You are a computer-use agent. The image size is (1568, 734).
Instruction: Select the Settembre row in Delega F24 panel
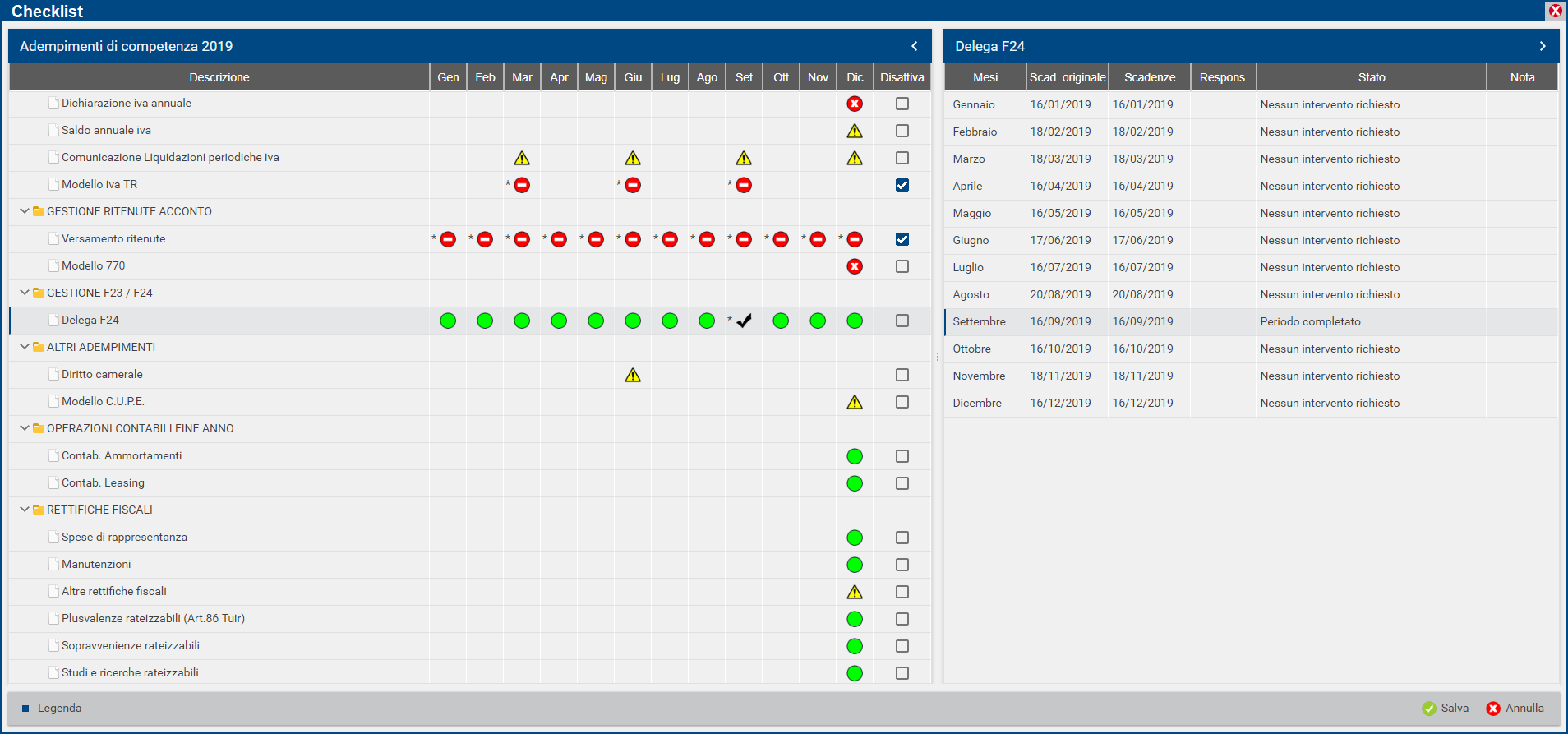[979, 321]
